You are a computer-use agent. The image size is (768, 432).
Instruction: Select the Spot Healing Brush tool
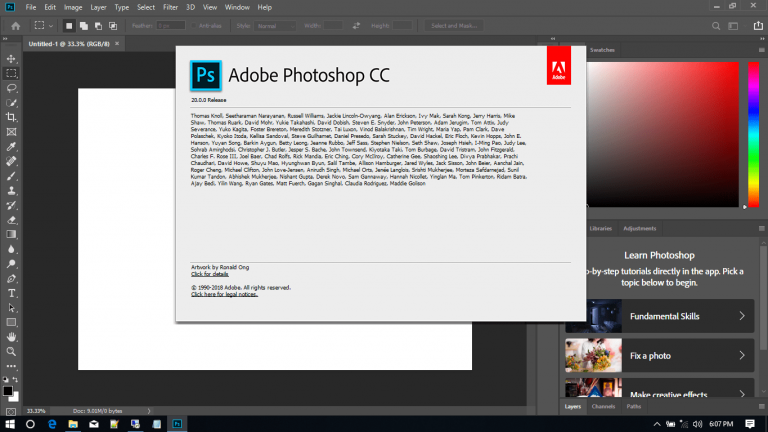click(11, 161)
